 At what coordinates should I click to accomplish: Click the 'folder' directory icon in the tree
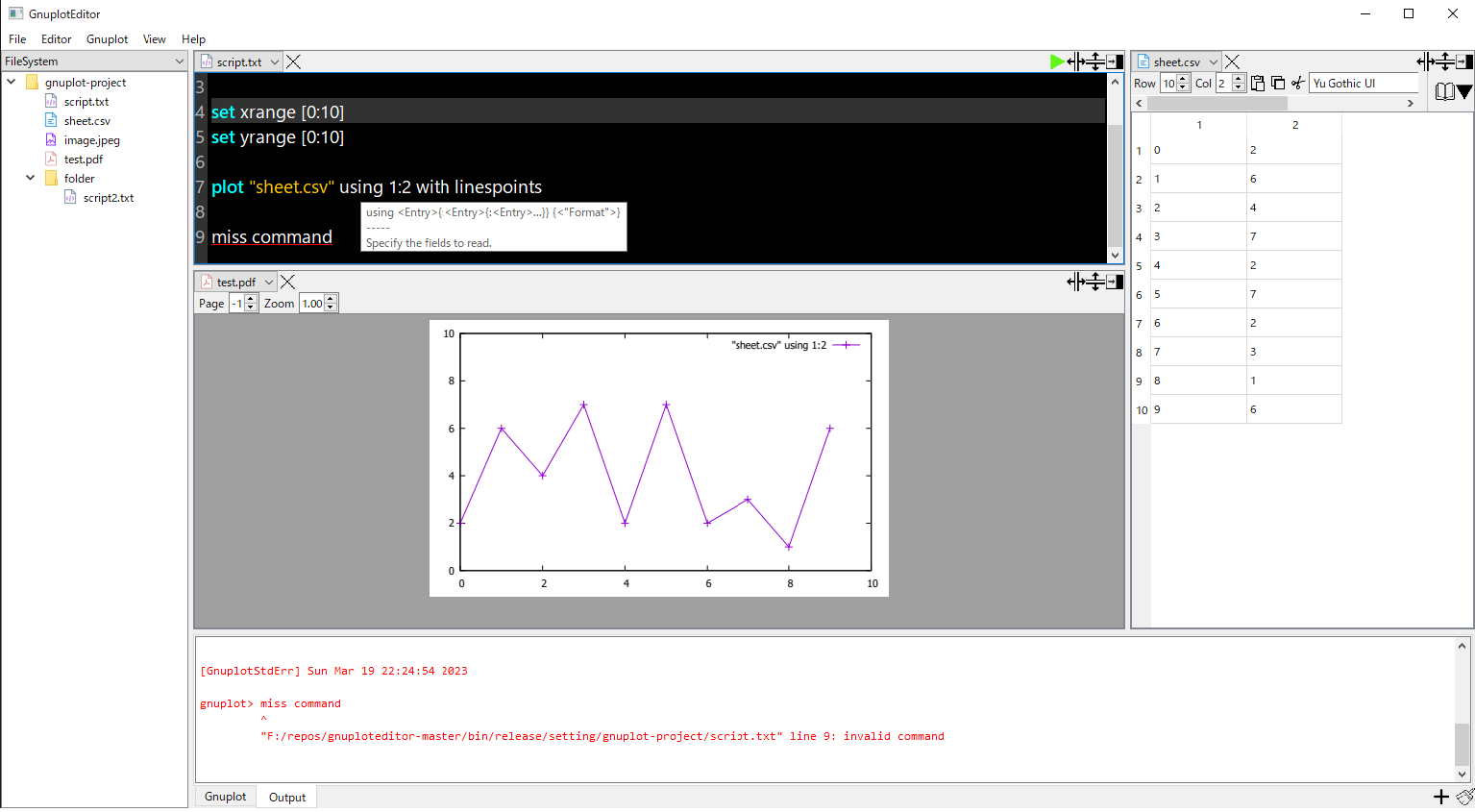51,178
